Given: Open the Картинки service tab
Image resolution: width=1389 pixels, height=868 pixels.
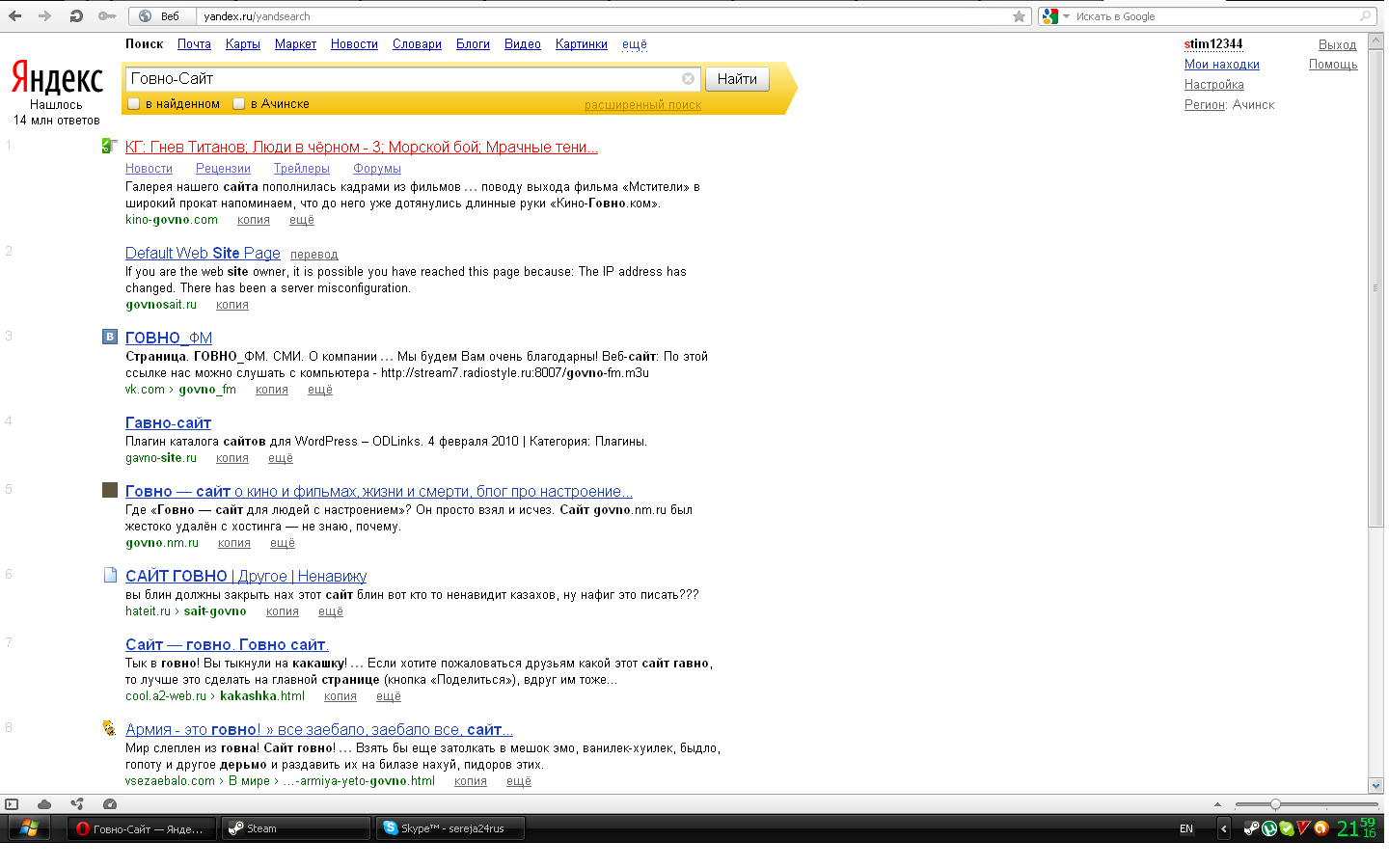Looking at the screenshot, I should (x=582, y=44).
